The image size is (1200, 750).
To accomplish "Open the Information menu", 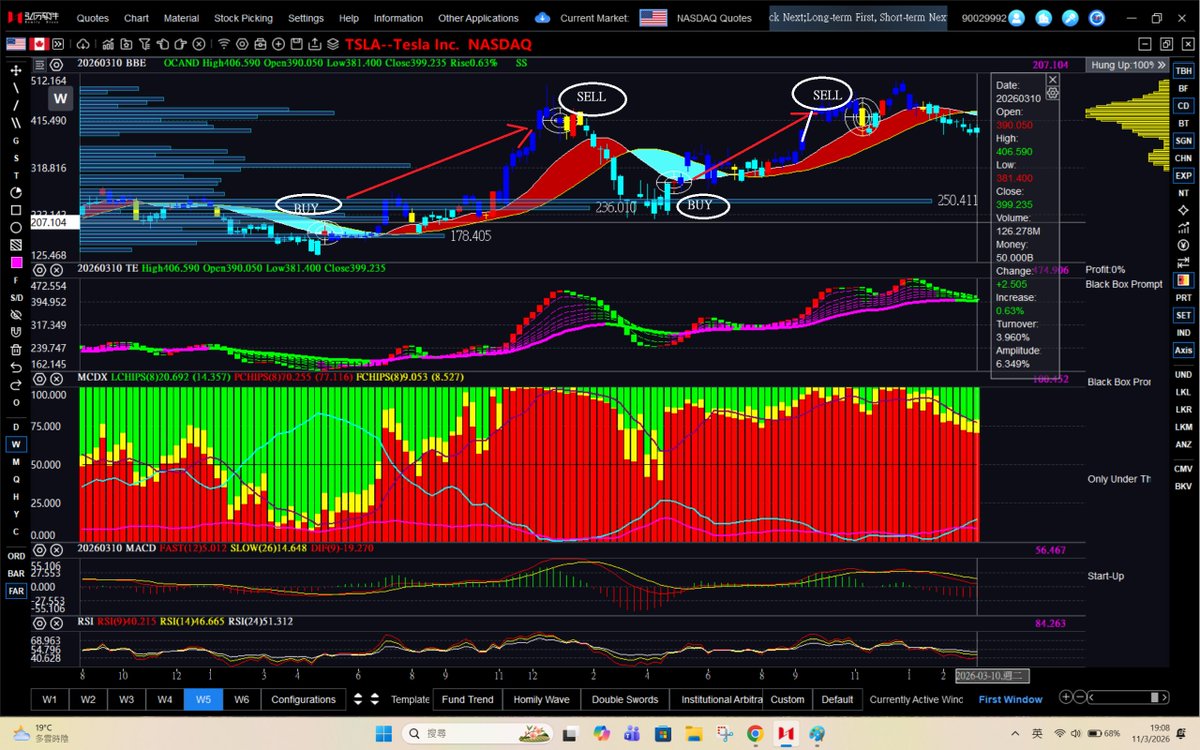I will [x=398, y=18].
